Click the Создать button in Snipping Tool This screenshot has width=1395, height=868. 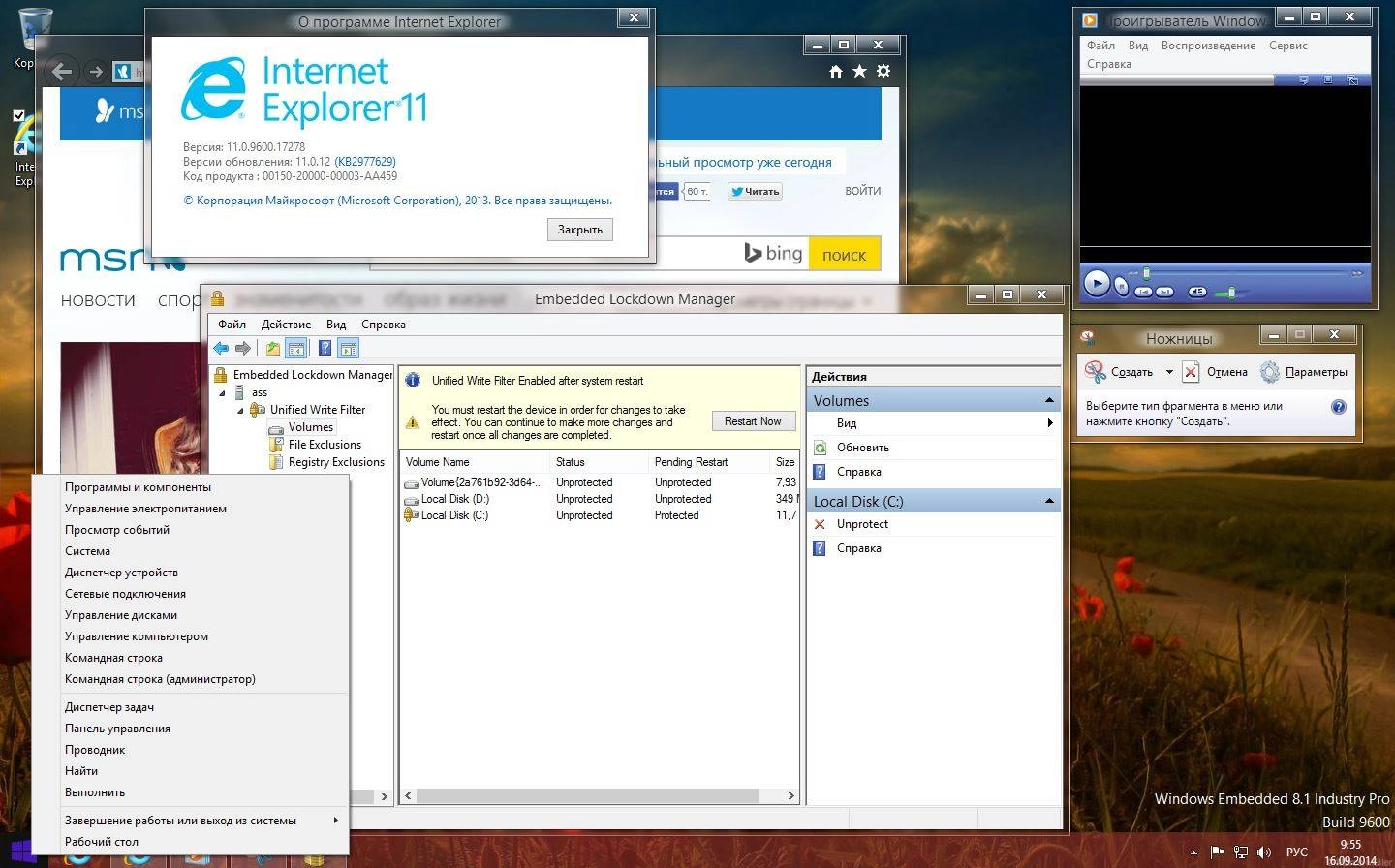[x=1120, y=372]
